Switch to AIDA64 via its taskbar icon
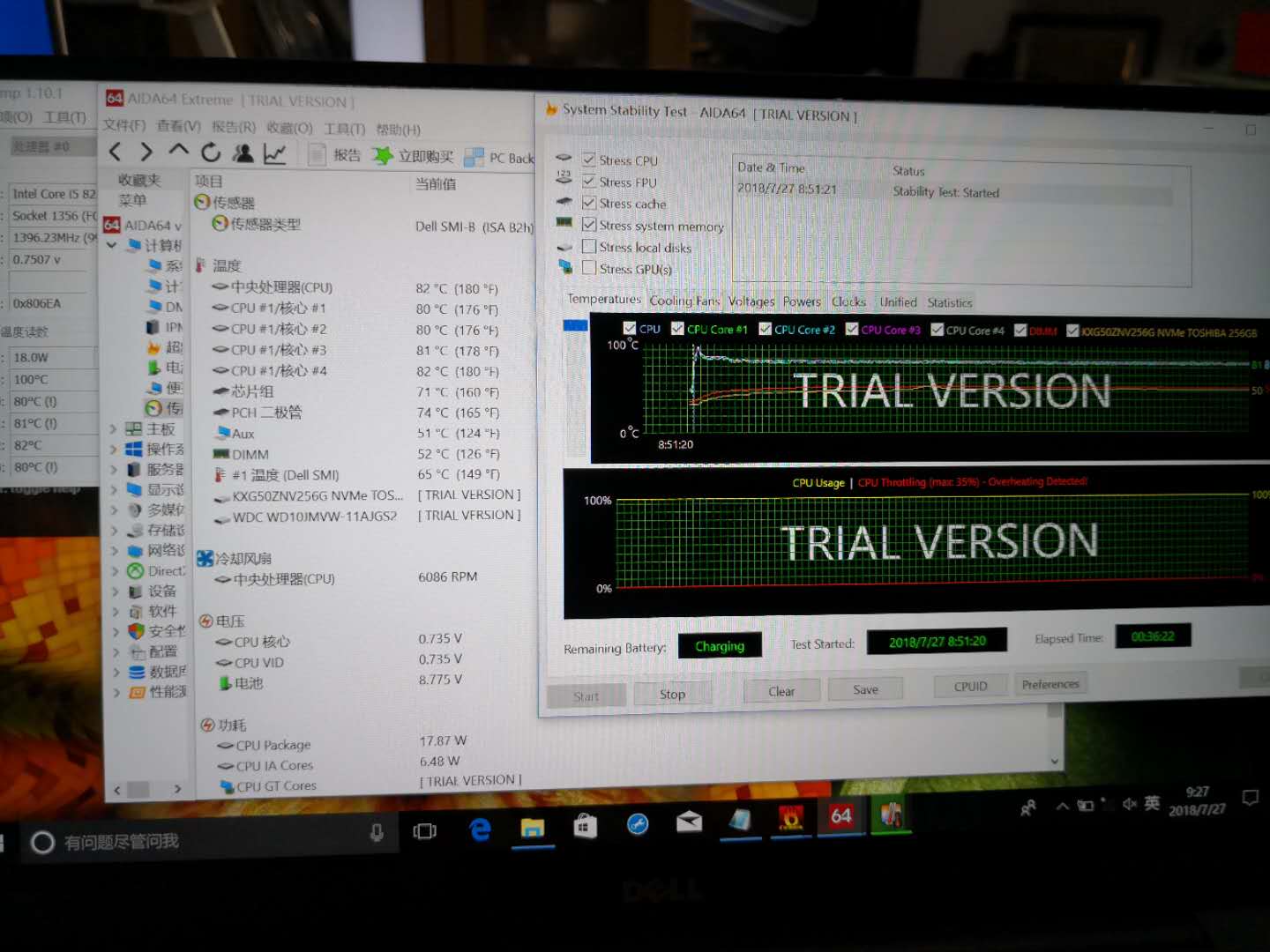 840,815
